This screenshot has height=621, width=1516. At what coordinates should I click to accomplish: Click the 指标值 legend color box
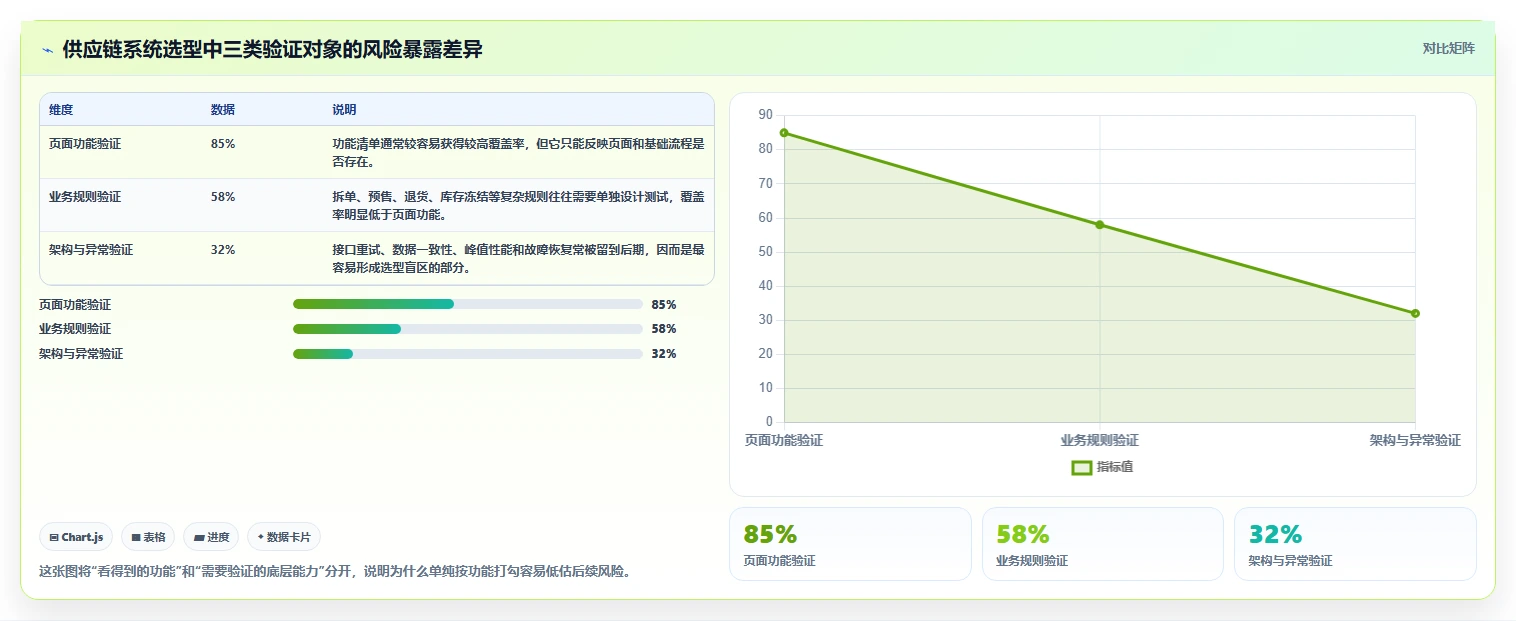pyautogui.click(x=1081, y=467)
